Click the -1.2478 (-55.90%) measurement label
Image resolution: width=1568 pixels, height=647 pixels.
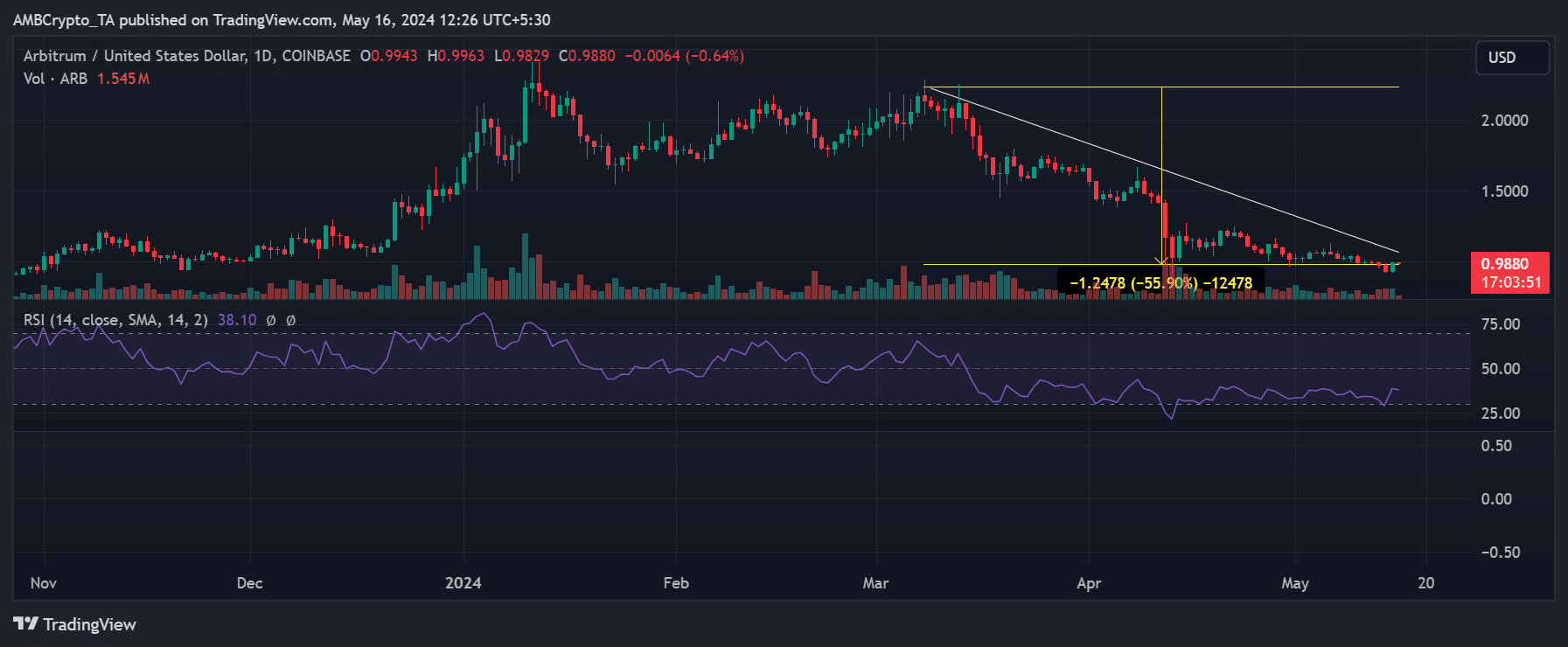(1160, 283)
